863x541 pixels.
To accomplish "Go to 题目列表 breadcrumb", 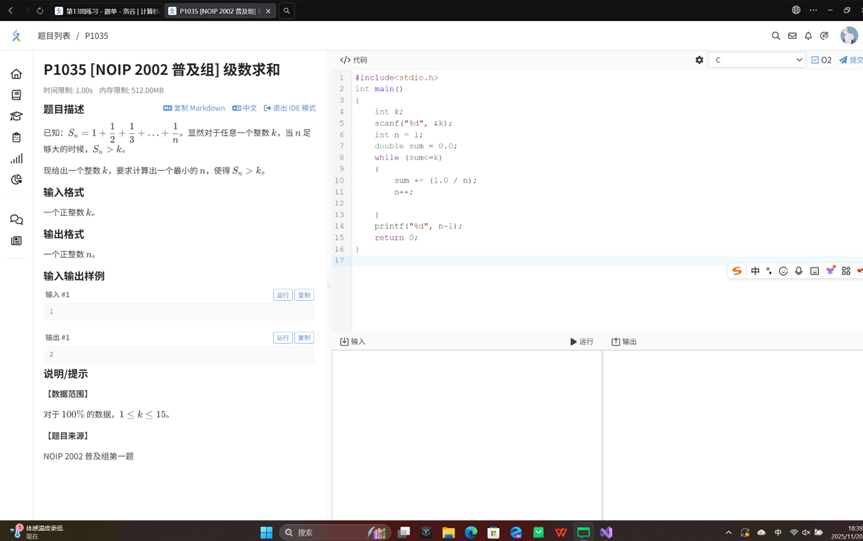I will click(54, 36).
